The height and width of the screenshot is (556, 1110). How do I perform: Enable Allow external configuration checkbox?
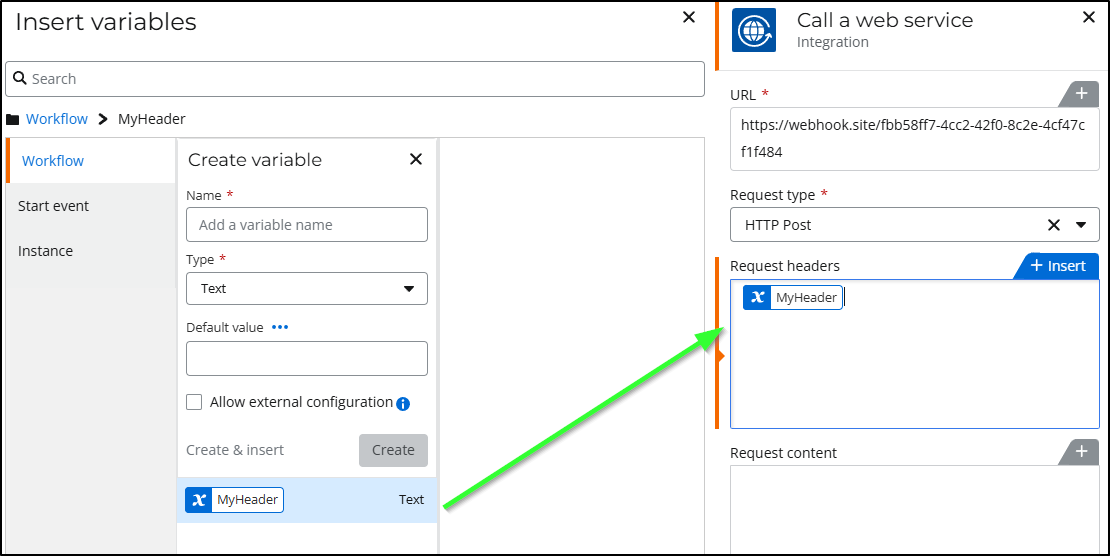195,402
